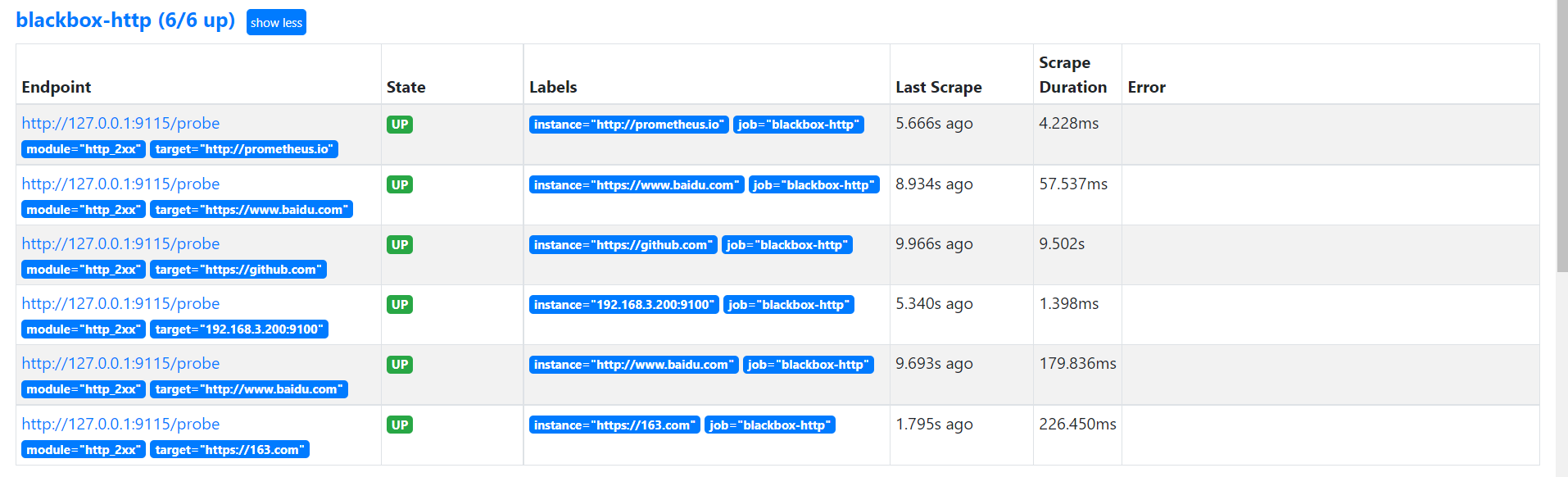Click the vertical page scrollbar thumb
1568x477 pixels.
(x=1561, y=135)
